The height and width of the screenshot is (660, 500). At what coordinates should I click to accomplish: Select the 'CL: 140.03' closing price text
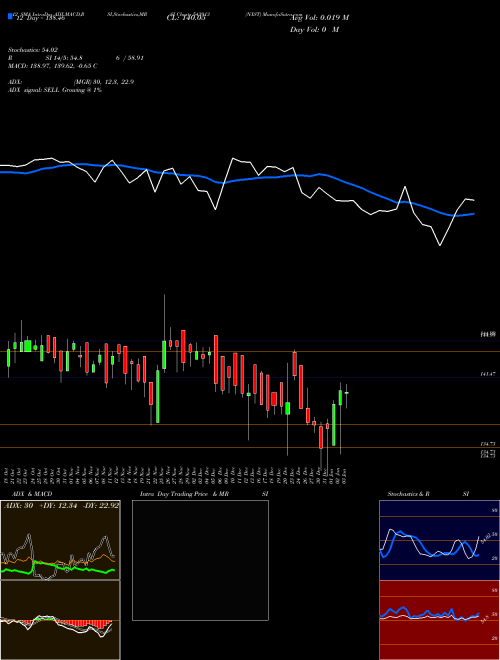click(x=186, y=18)
